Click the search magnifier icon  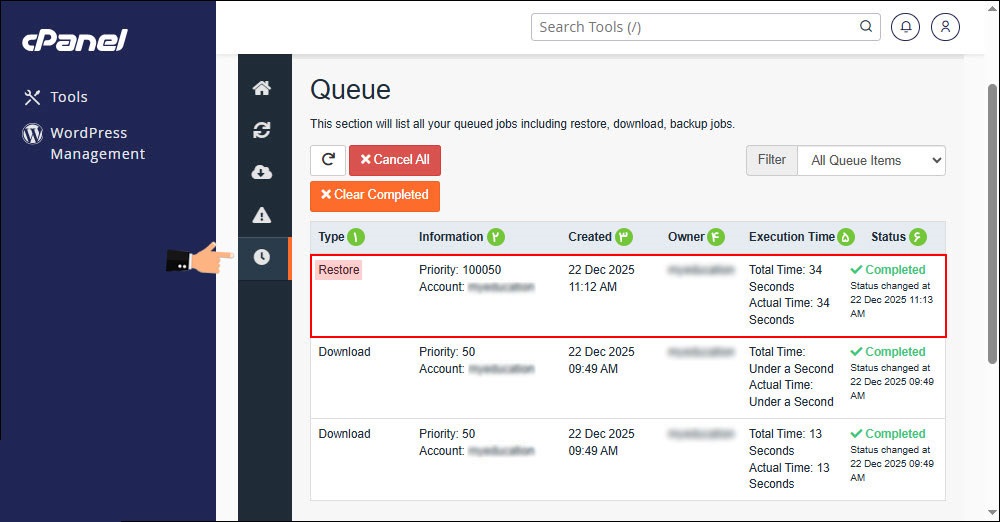click(x=865, y=27)
